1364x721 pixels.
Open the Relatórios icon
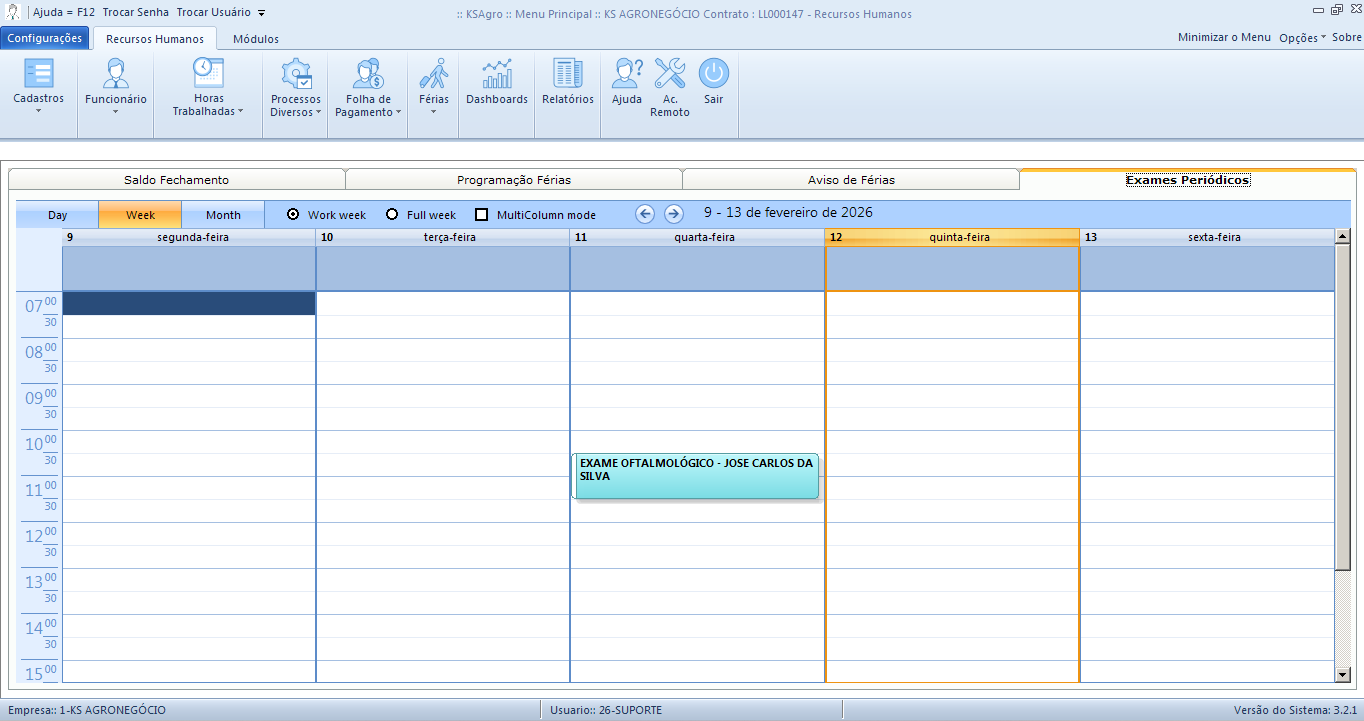tap(567, 74)
